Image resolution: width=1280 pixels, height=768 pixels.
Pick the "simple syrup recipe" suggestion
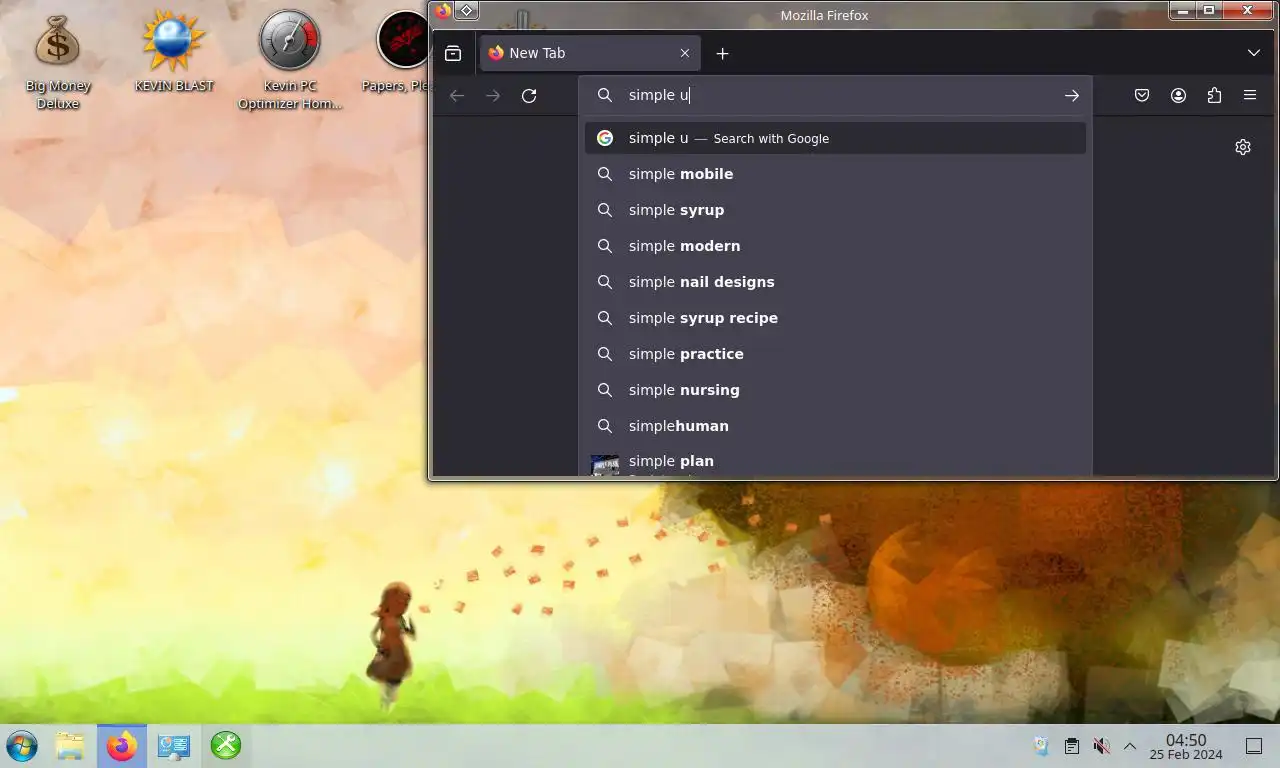pyautogui.click(x=835, y=318)
